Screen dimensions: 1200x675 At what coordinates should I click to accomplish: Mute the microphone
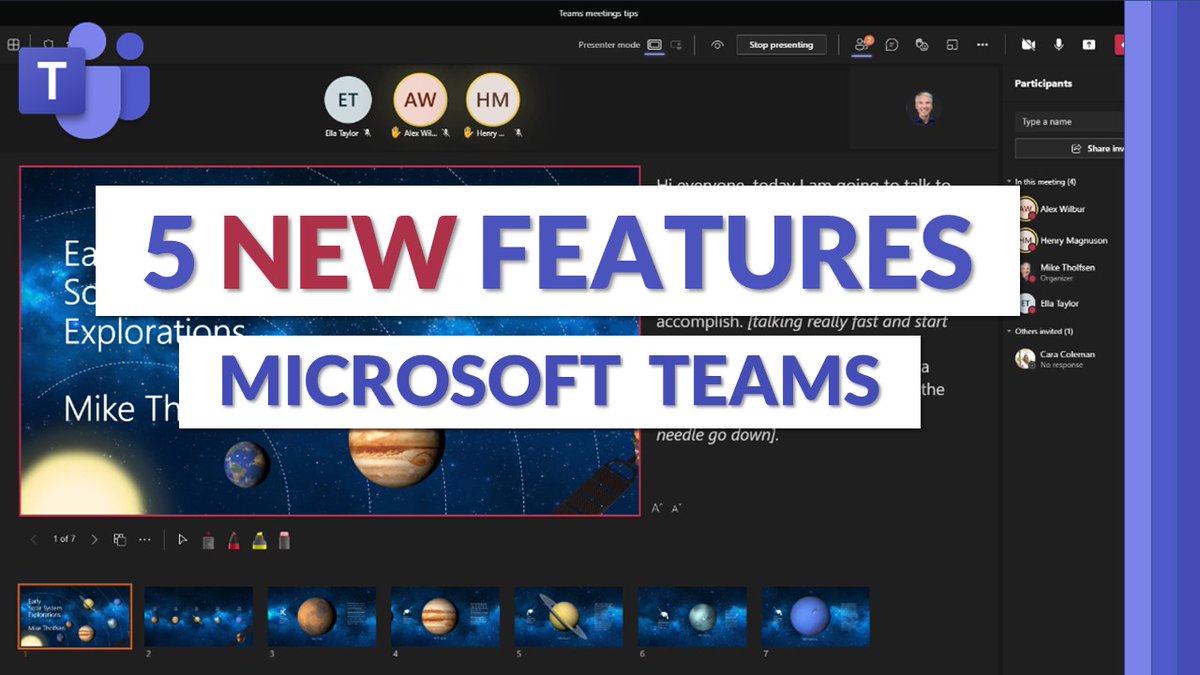[x=1058, y=45]
